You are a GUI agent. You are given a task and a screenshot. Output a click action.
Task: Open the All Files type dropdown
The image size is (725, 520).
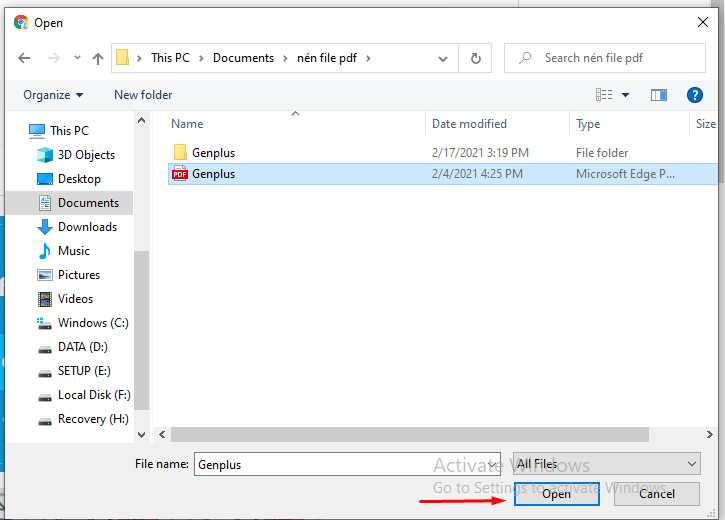pyautogui.click(x=607, y=464)
